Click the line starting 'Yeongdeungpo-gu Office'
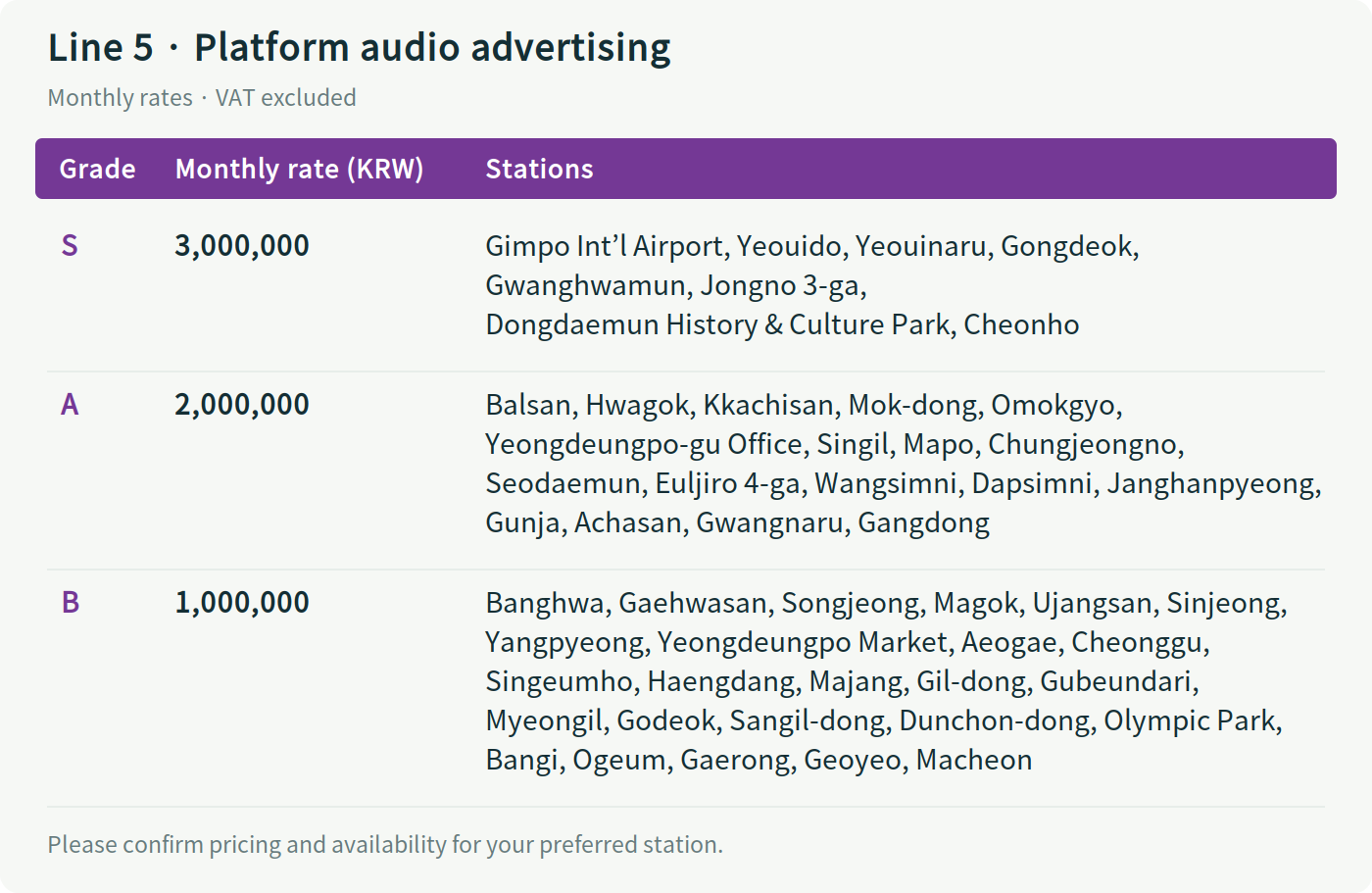This screenshot has width=1372, height=893. coord(835,444)
